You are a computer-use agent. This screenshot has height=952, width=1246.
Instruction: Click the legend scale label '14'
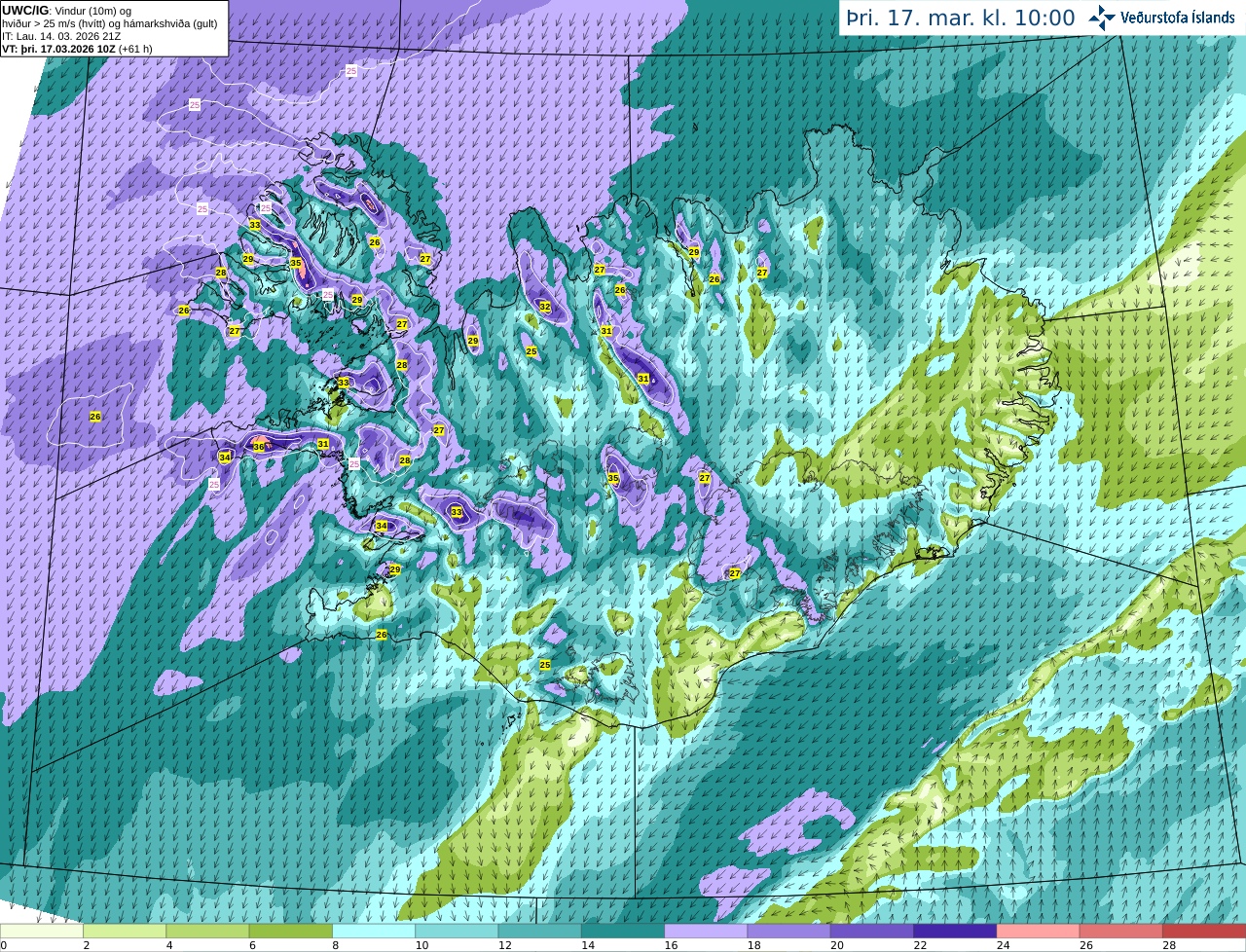588,945
